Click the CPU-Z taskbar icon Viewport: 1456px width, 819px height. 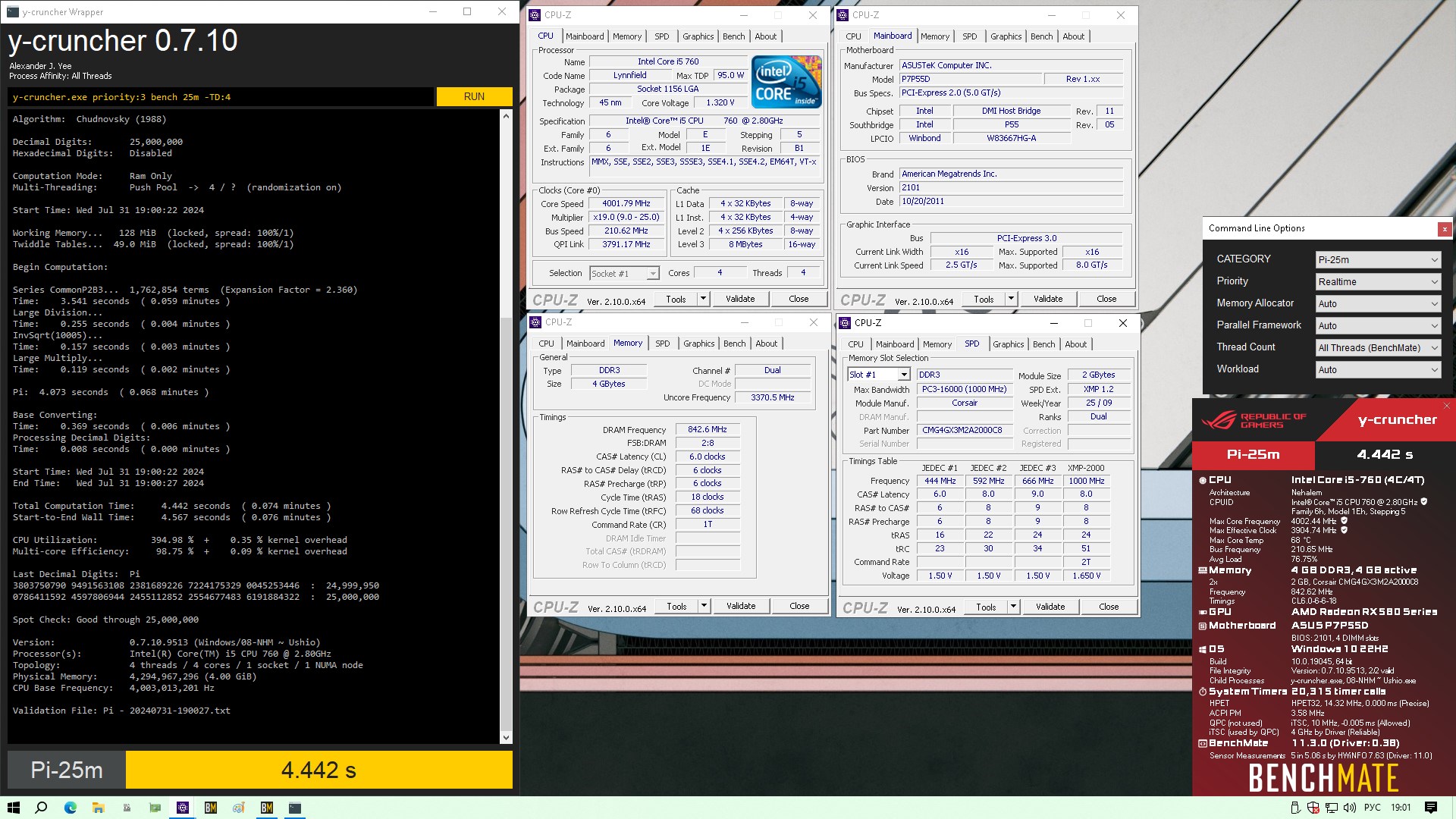click(x=183, y=808)
